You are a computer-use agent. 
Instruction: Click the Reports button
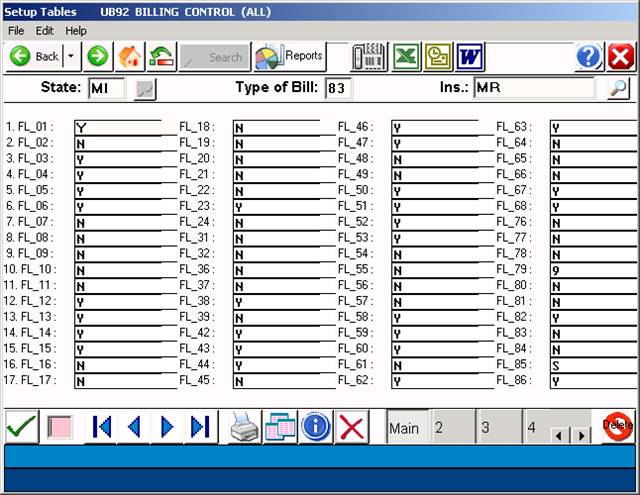[x=290, y=57]
